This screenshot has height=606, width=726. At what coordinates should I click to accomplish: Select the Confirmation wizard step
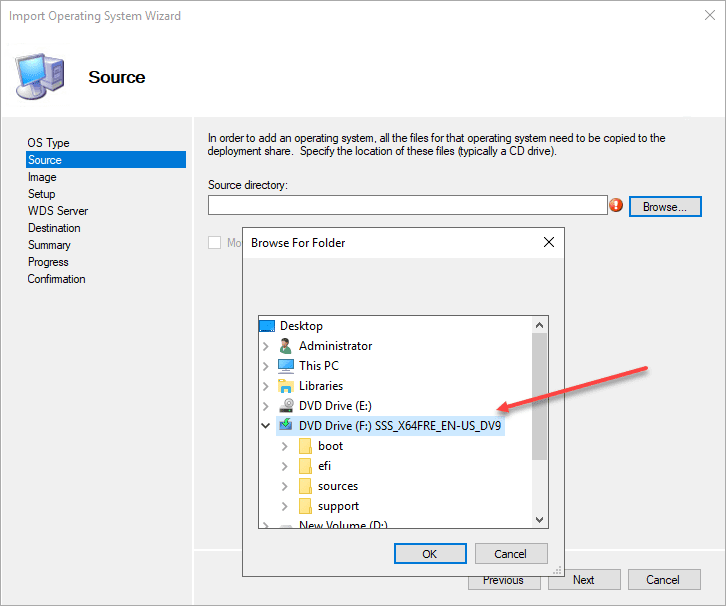click(x=56, y=279)
